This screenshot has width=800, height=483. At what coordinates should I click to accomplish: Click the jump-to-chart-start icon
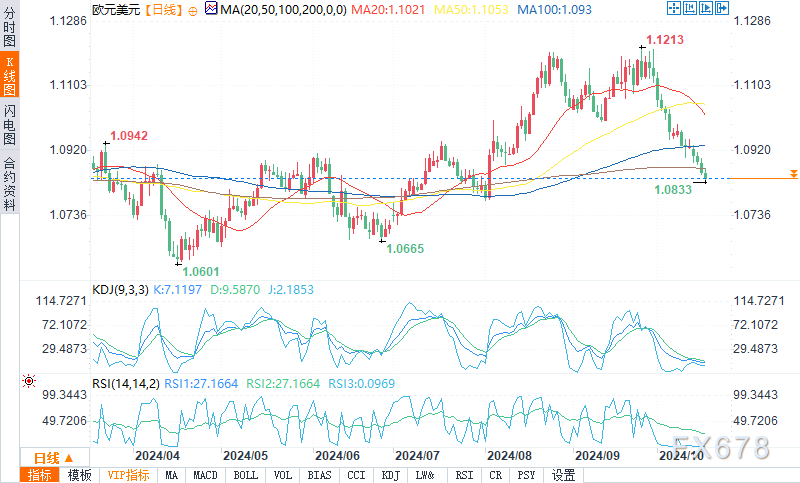point(690,8)
